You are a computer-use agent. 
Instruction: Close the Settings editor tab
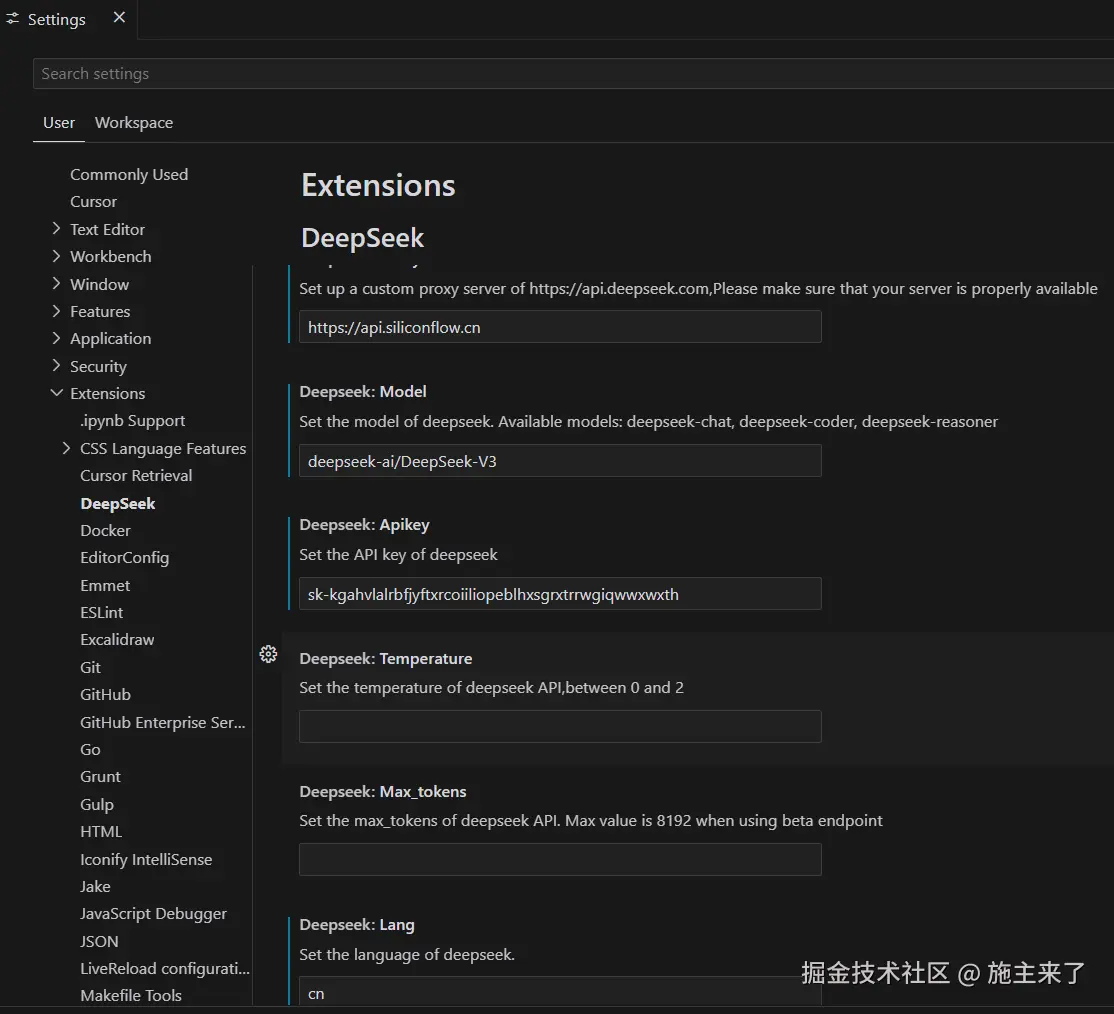(x=119, y=18)
